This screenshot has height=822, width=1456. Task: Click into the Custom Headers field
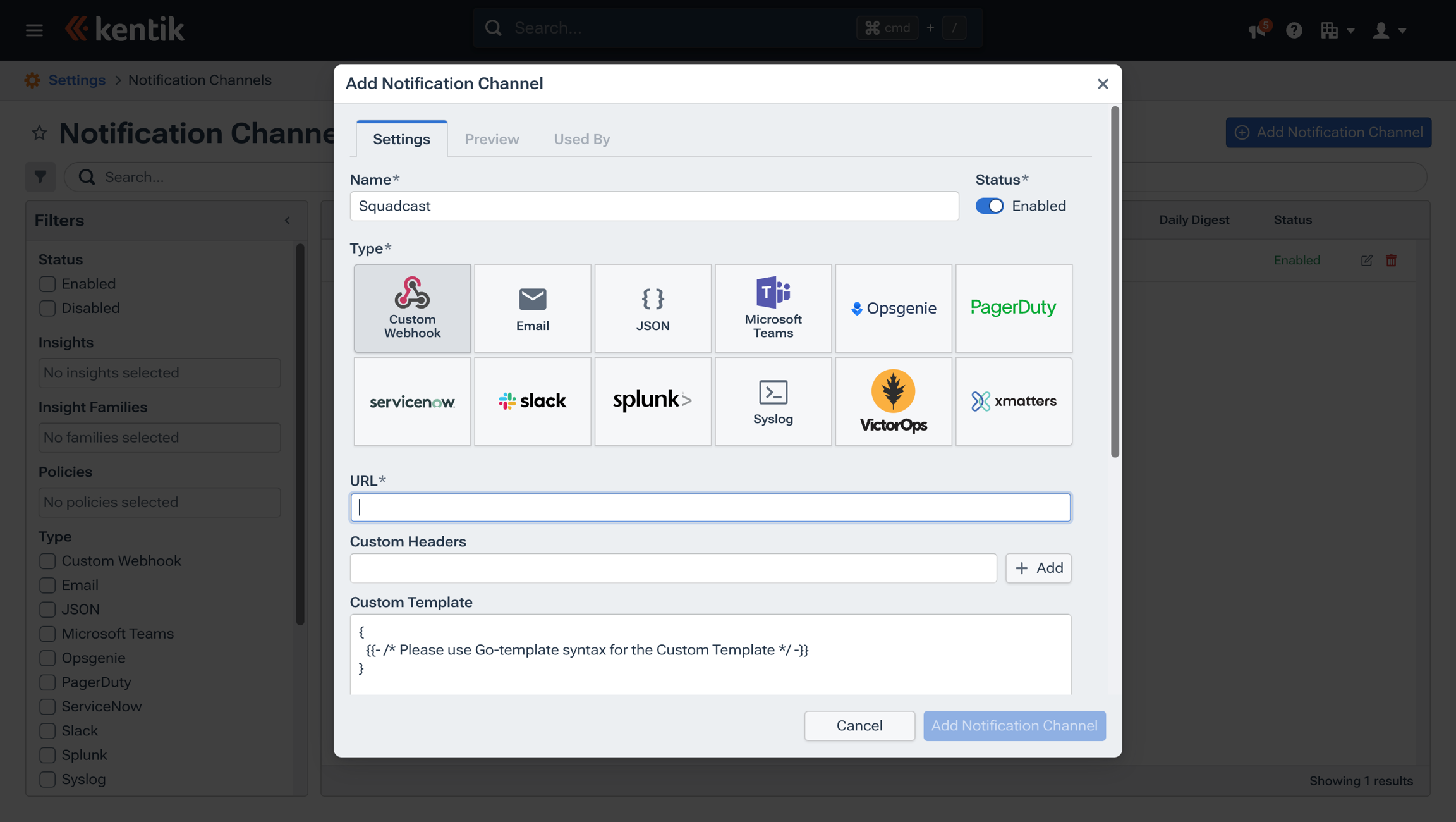coord(674,568)
